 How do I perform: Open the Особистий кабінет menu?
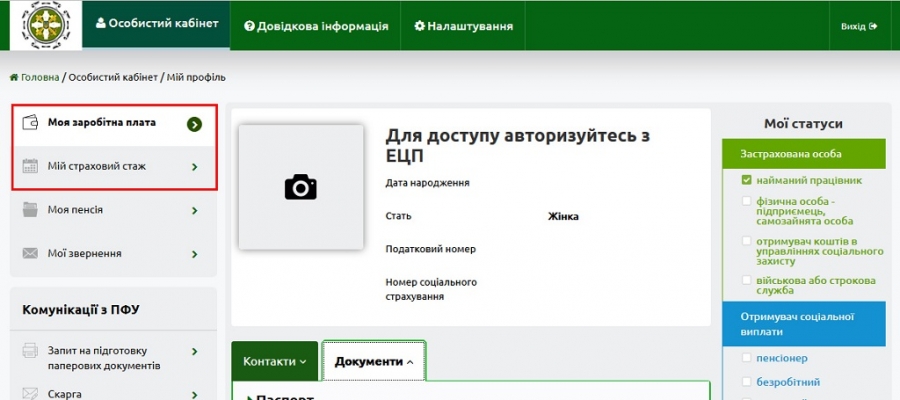pyautogui.click(x=157, y=24)
